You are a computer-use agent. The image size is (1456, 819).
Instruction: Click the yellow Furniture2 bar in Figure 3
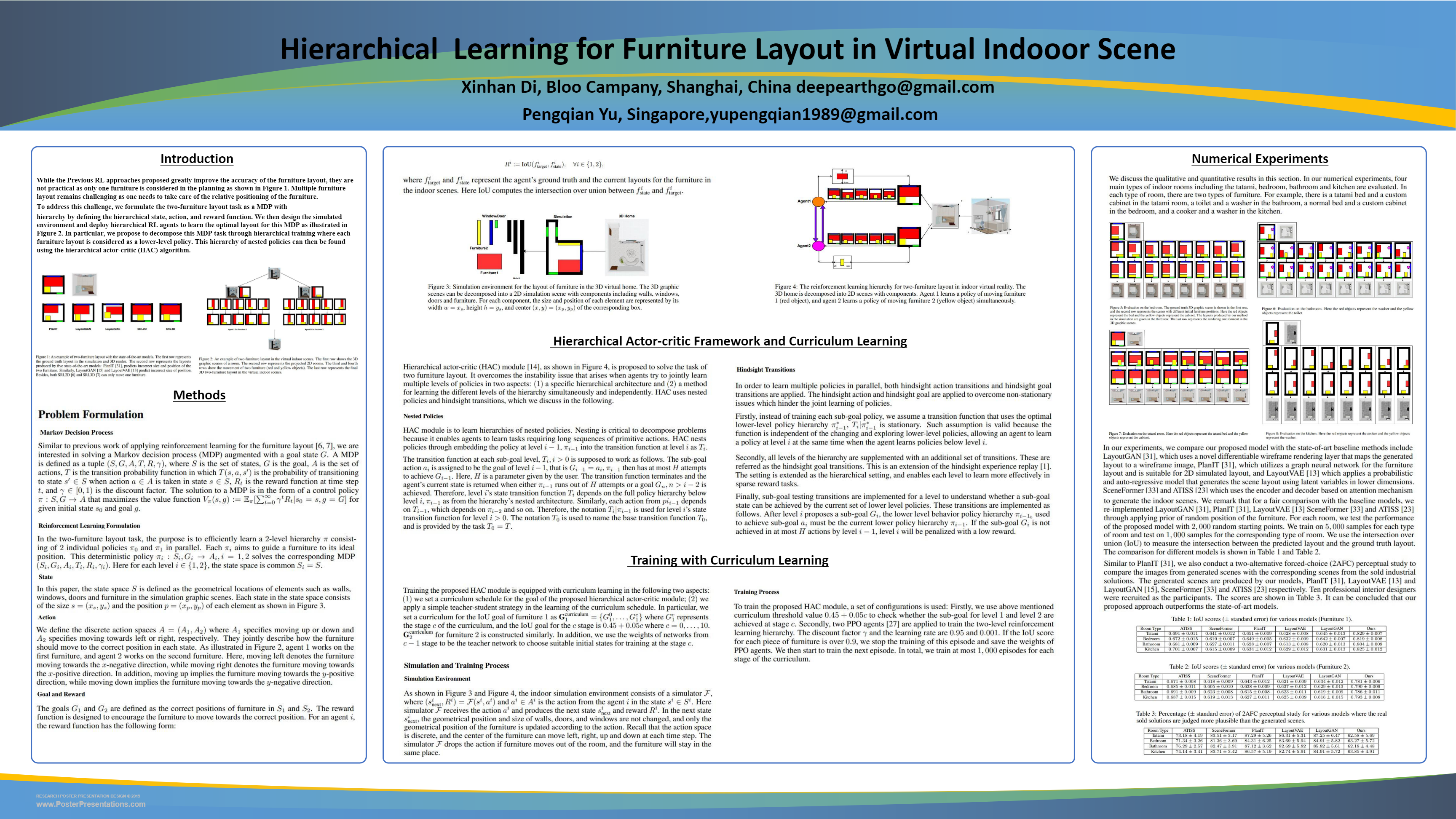(479, 232)
